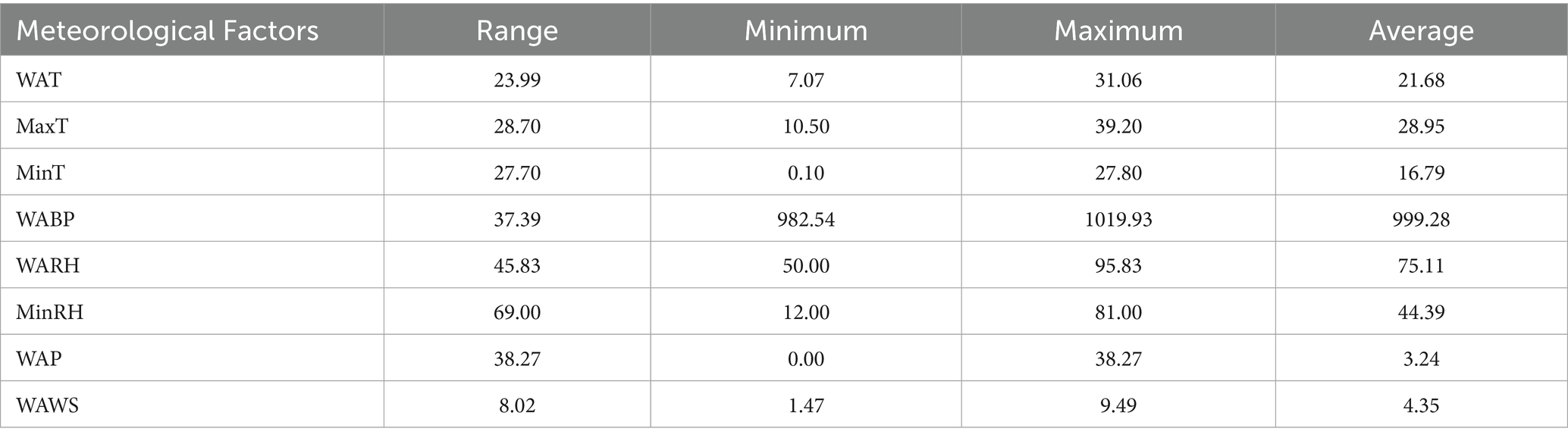This screenshot has height=441, width=1568.
Task: Click the Maximum column header
Action: pyautogui.click(x=1118, y=30)
